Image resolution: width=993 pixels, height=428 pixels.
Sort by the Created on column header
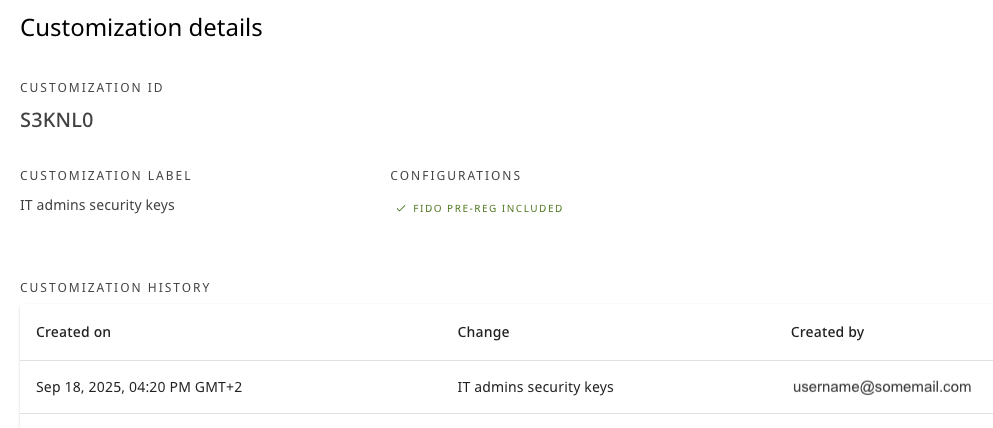click(x=73, y=332)
